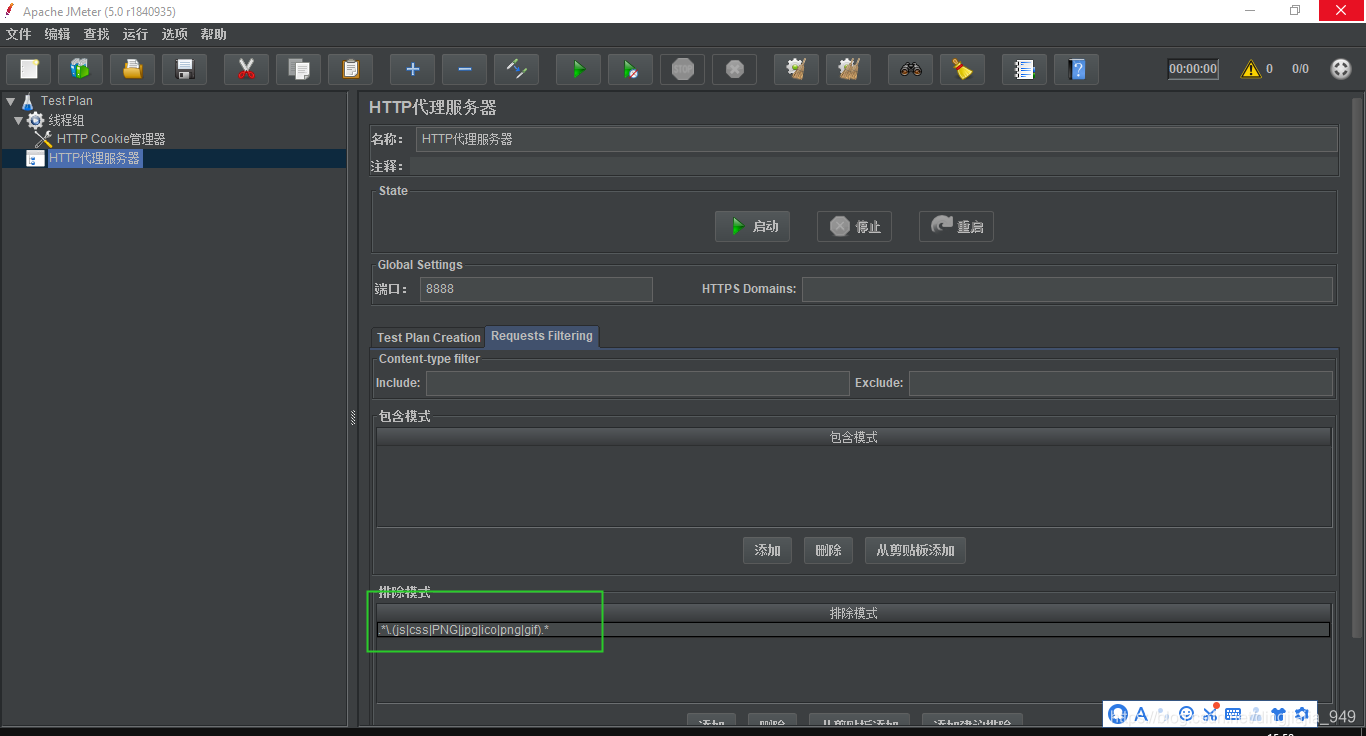
Task: Reset search with yellow brush icon
Action: [962, 69]
